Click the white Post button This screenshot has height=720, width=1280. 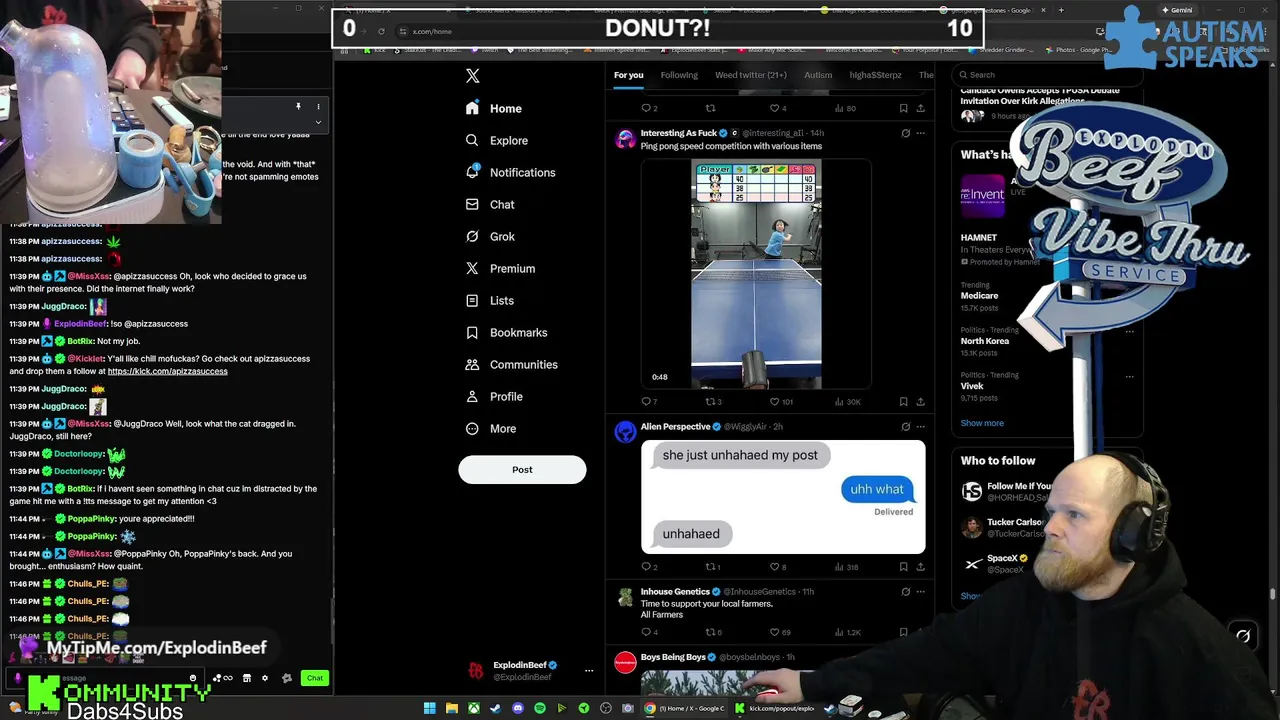(x=522, y=469)
